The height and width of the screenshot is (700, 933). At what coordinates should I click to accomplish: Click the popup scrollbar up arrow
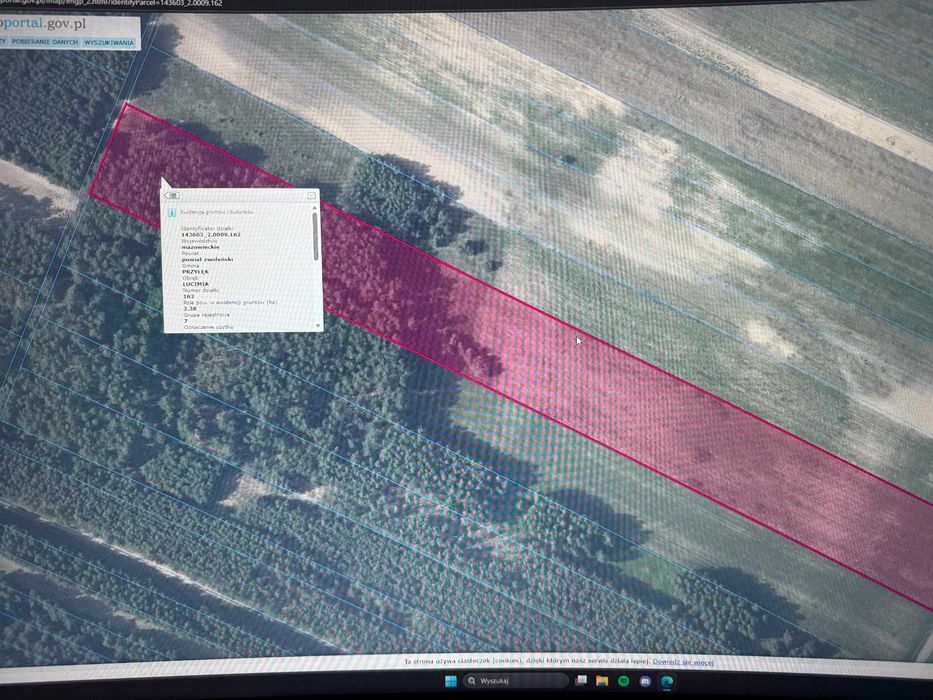315,207
